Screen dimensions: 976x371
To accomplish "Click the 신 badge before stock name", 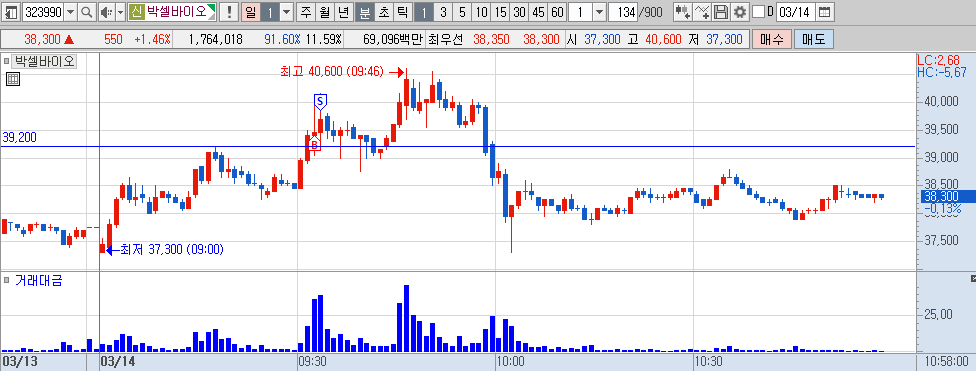I will coord(136,12).
